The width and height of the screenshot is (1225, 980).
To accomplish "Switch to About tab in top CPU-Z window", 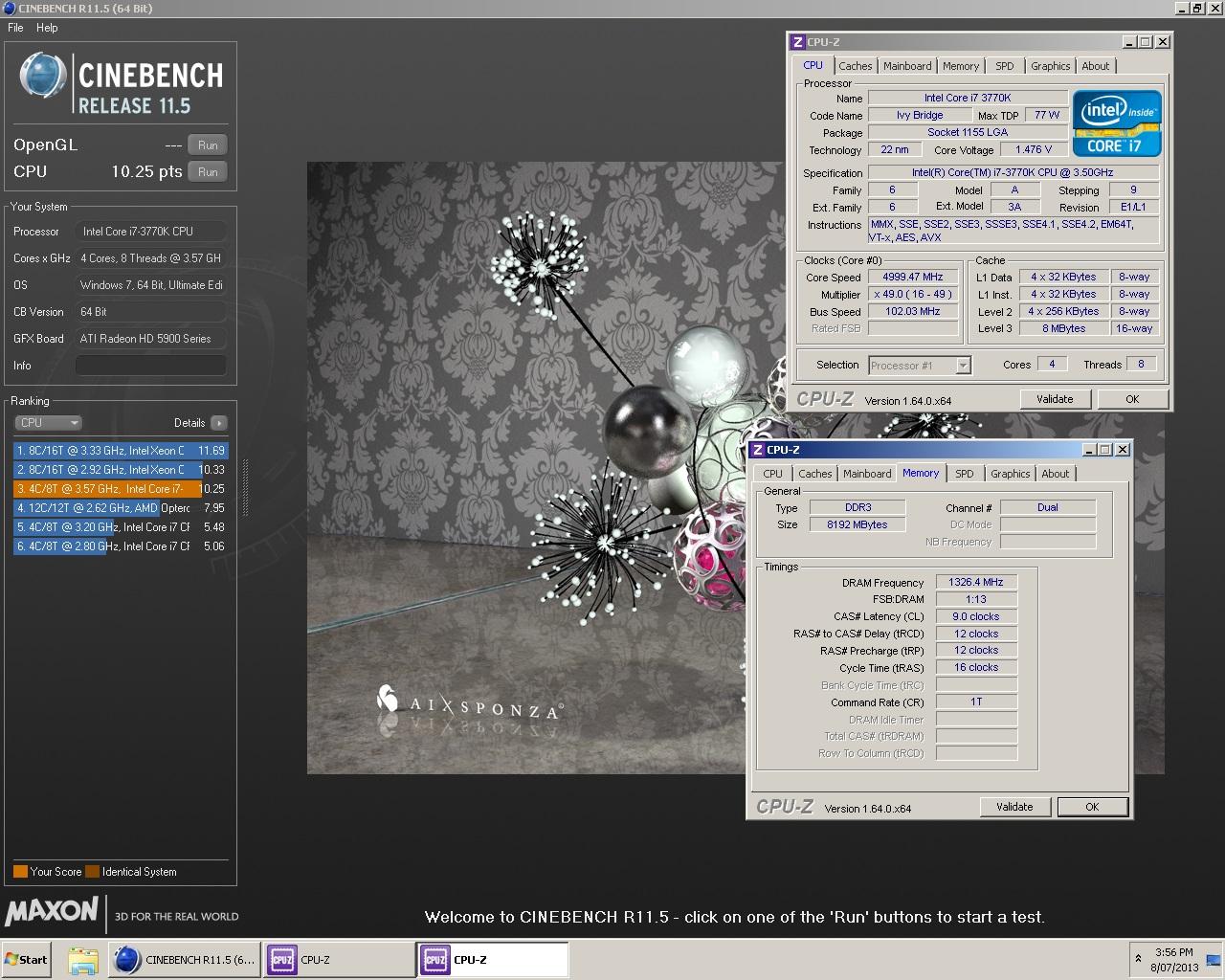I will coord(1096,66).
